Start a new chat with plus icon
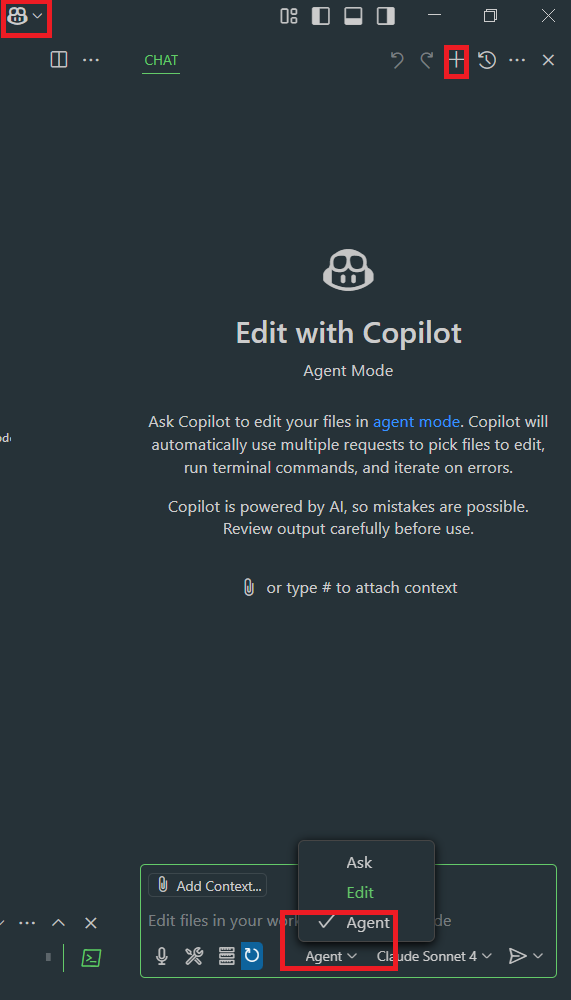 [x=456, y=61]
